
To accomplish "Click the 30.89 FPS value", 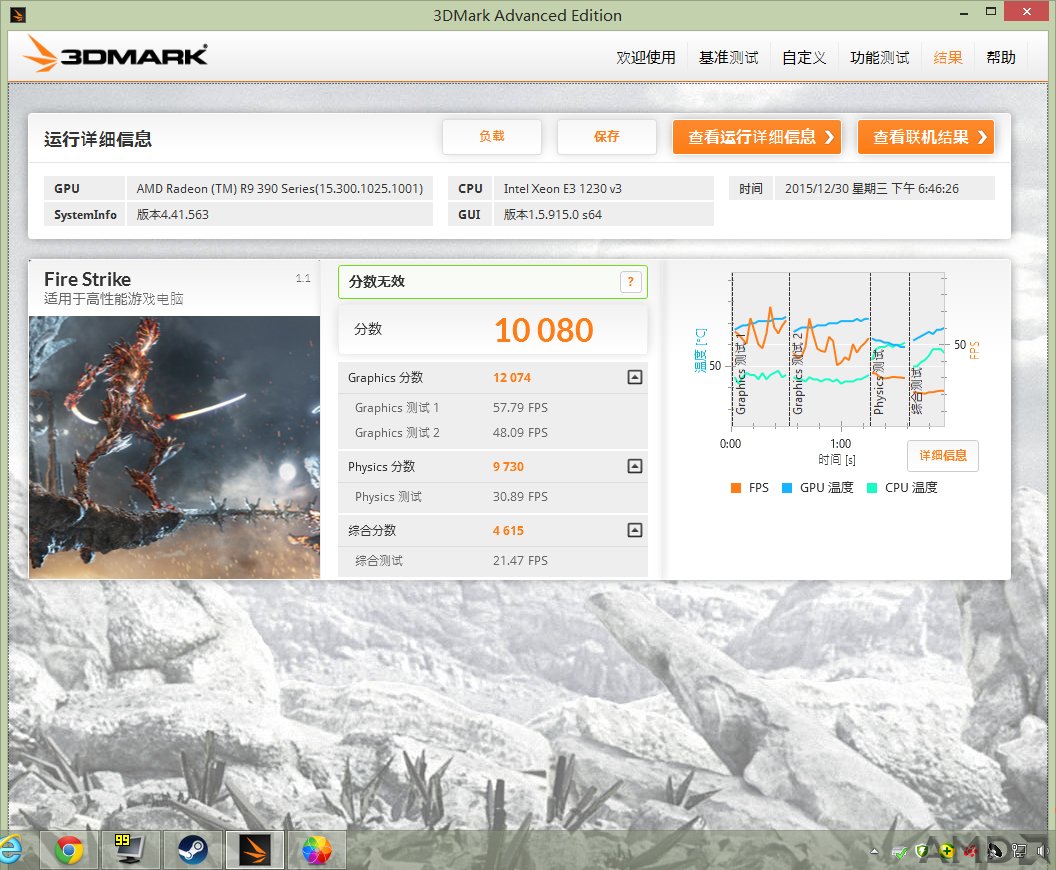I will [520, 496].
